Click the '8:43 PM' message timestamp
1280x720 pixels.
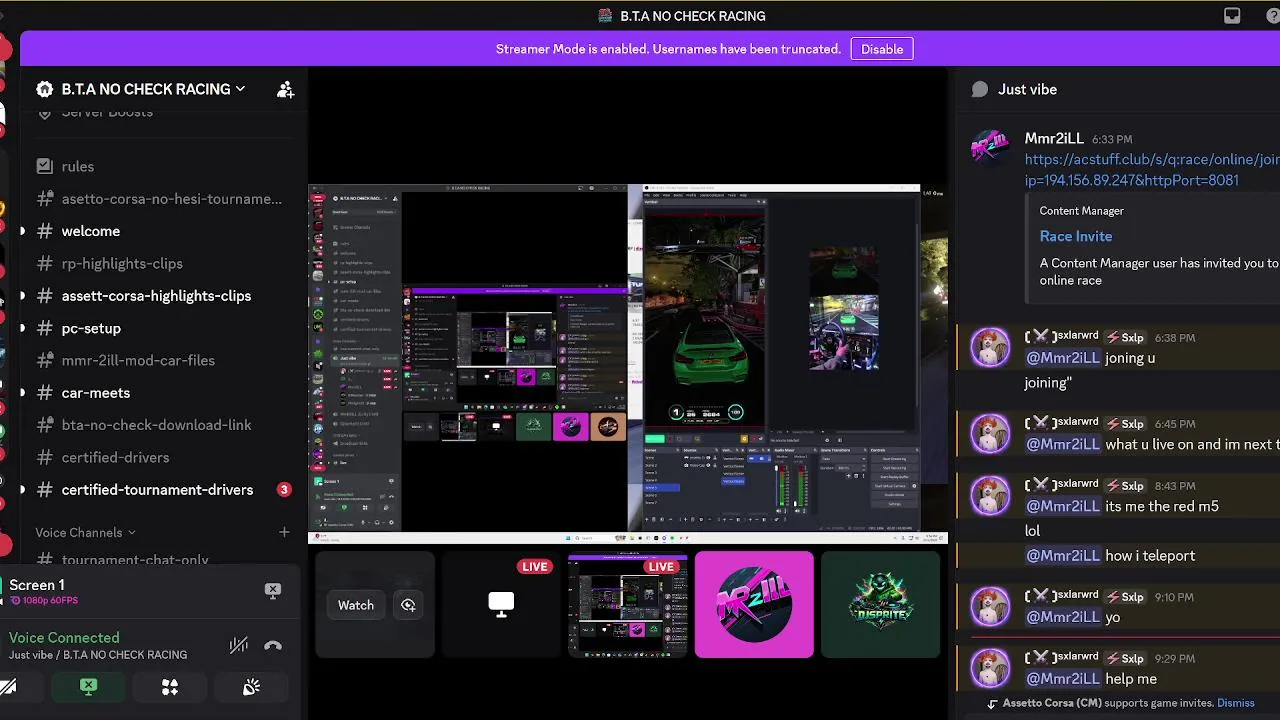click(1174, 486)
